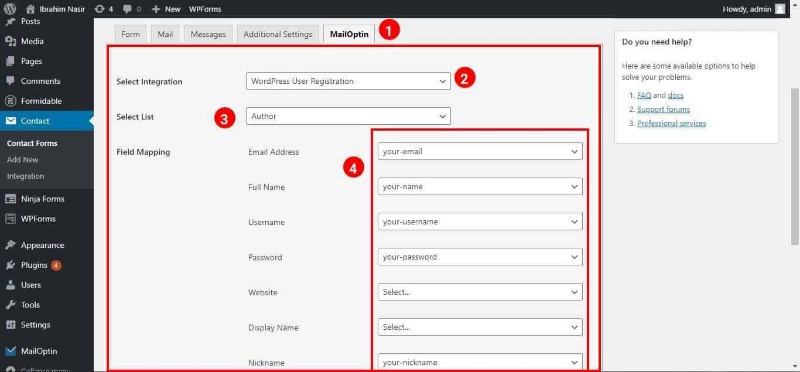The width and height of the screenshot is (800, 372).
Task: Open the admin avatar icon
Action: (x=780, y=9)
